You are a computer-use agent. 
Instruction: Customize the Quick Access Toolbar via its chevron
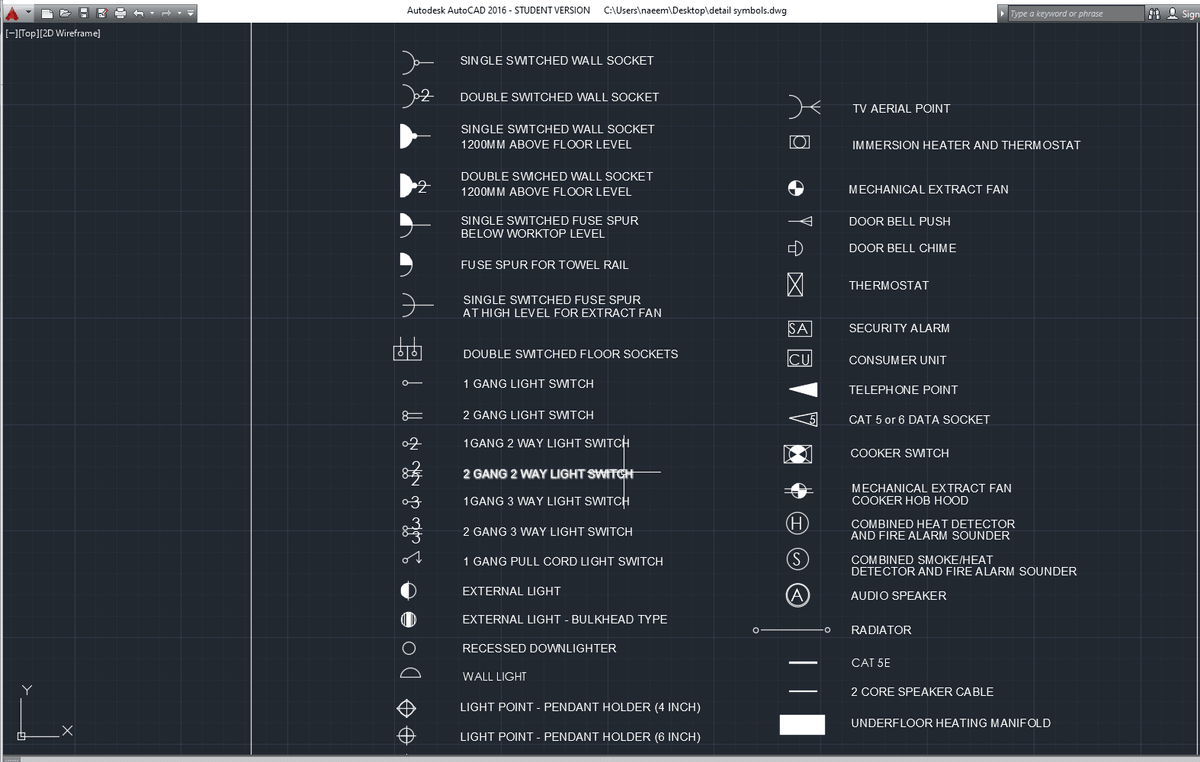pos(189,13)
